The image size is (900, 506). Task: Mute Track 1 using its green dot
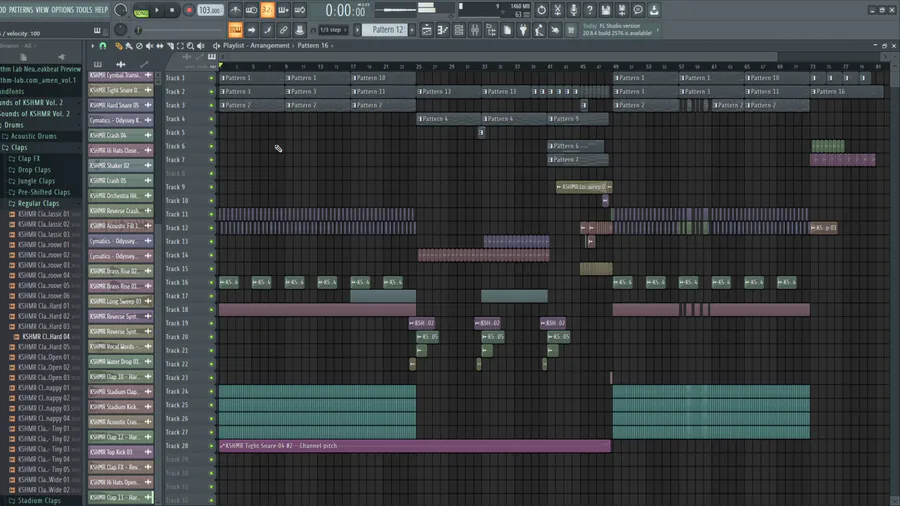point(211,78)
